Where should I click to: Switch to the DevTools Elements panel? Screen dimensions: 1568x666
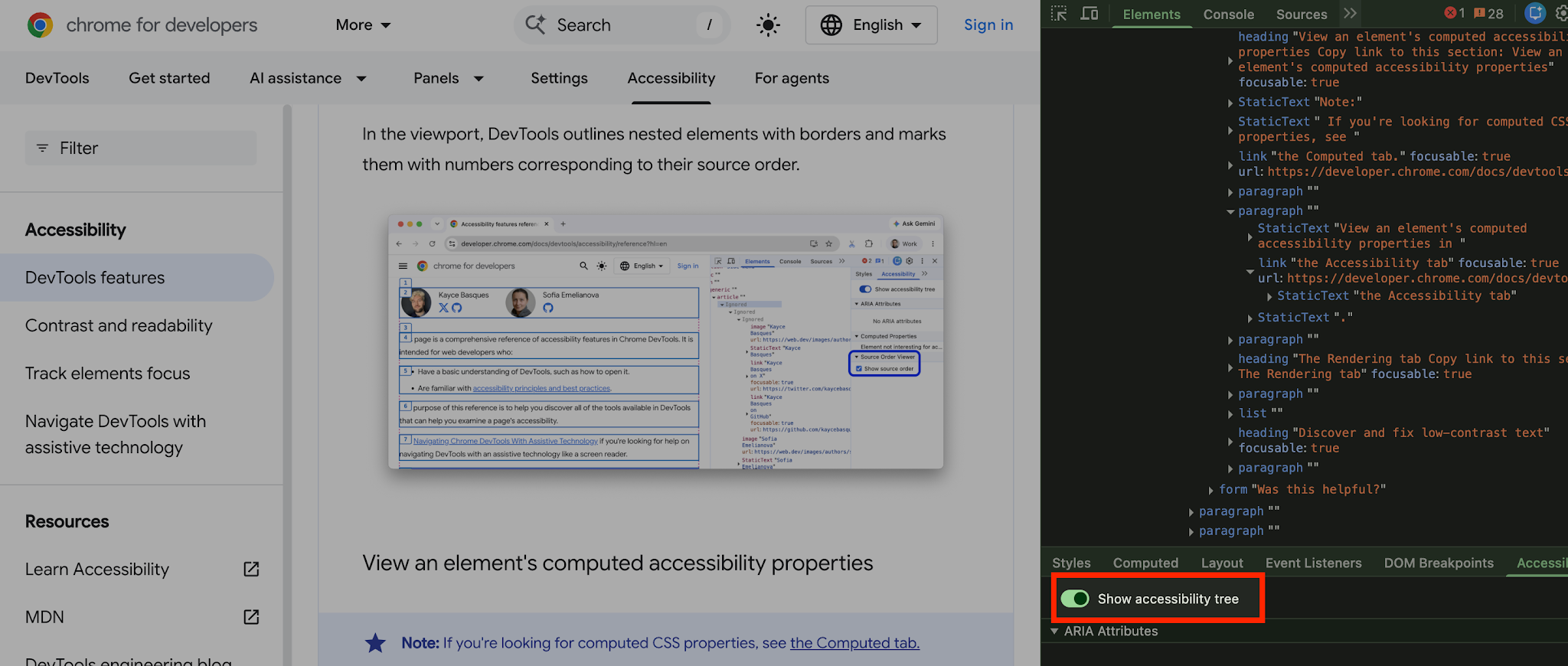click(1151, 14)
